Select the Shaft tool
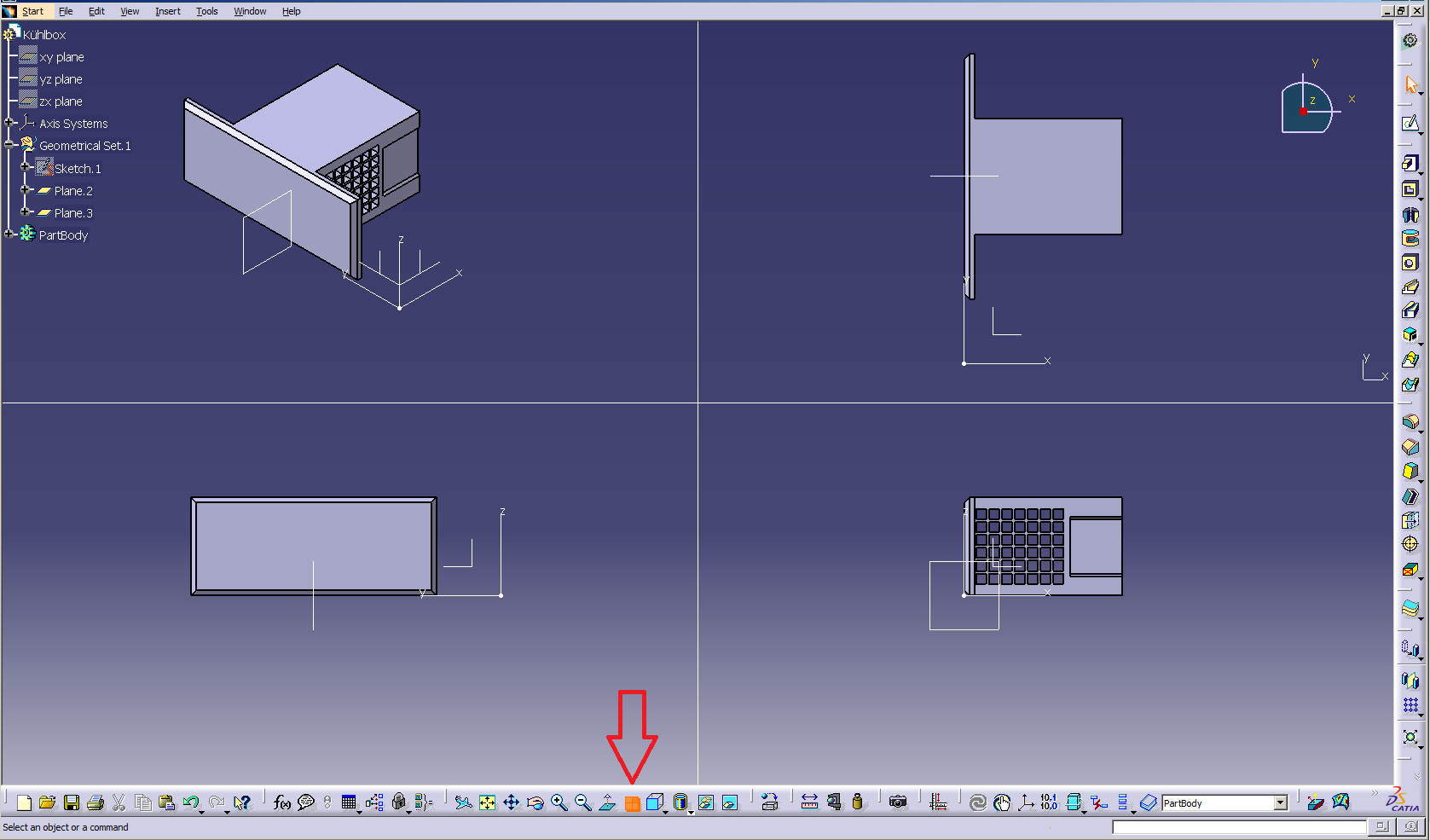This screenshot has height=840, width=1430. click(x=1410, y=215)
